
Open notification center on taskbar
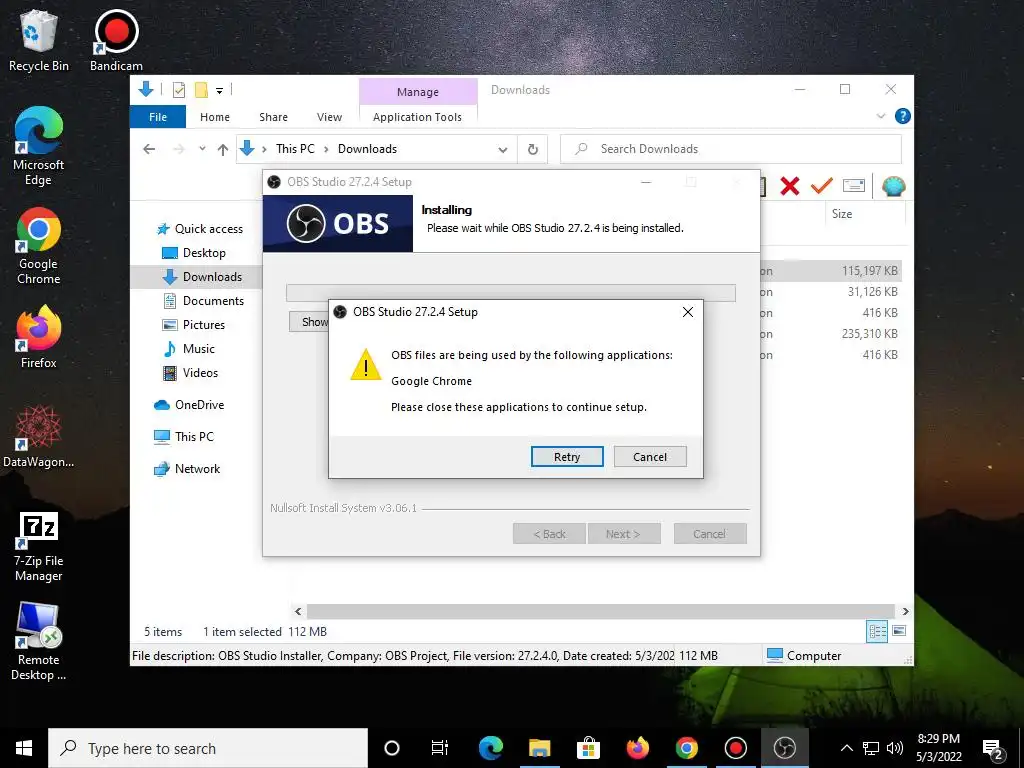pyautogui.click(x=993, y=748)
